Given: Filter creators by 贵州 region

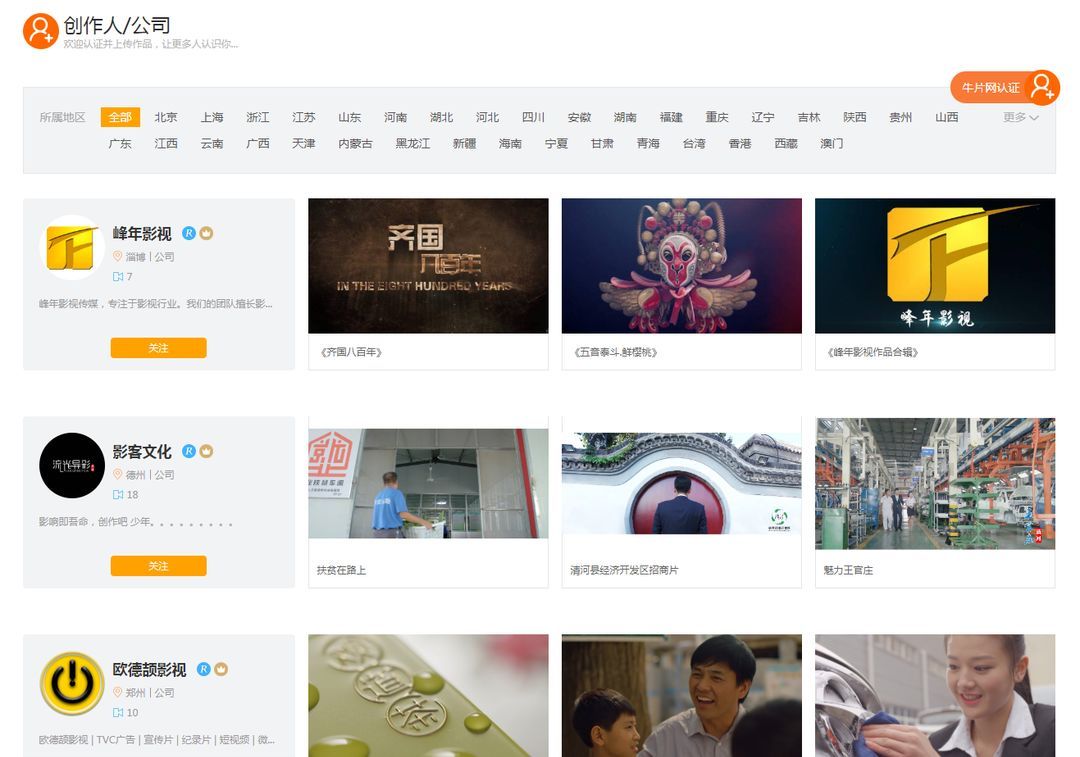Looking at the screenshot, I should pyautogui.click(x=900, y=117).
